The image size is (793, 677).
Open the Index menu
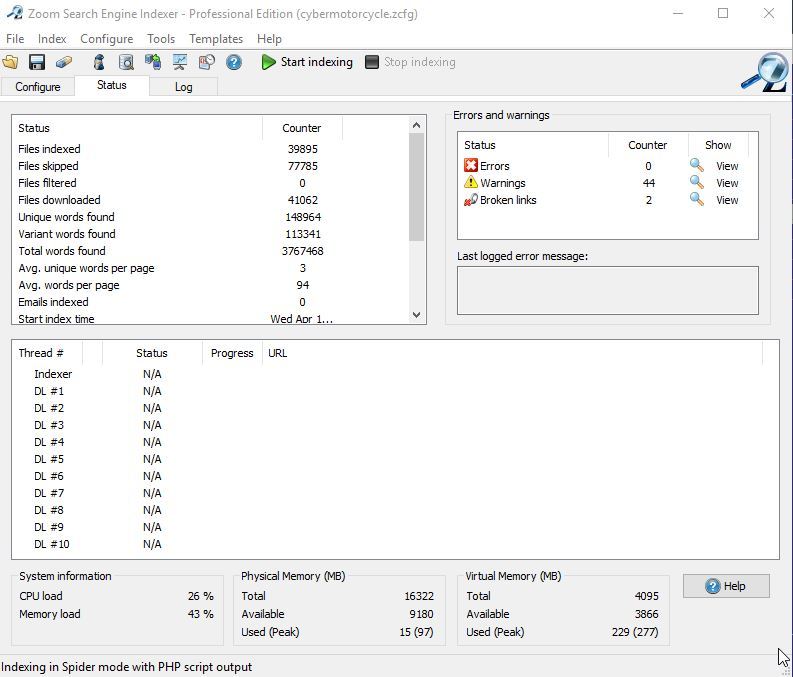click(x=52, y=39)
